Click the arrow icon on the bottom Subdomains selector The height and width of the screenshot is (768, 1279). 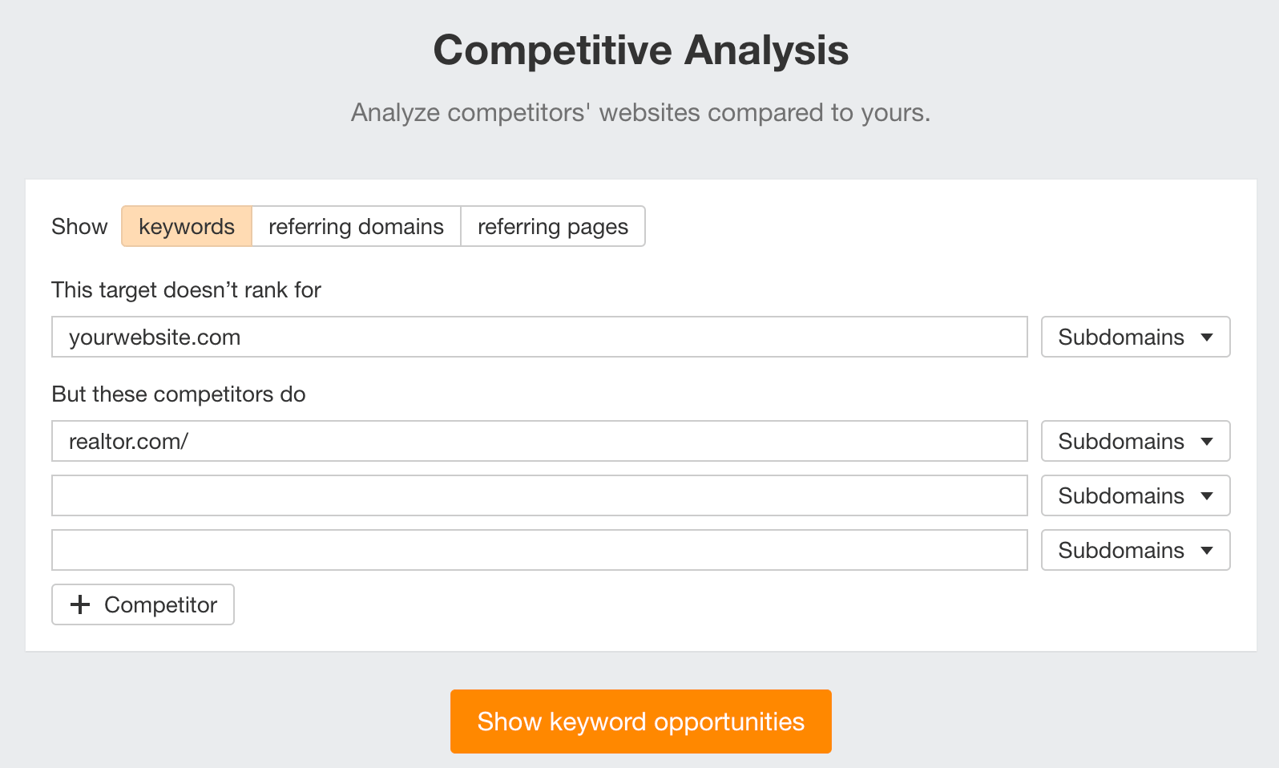pos(1207,550)
